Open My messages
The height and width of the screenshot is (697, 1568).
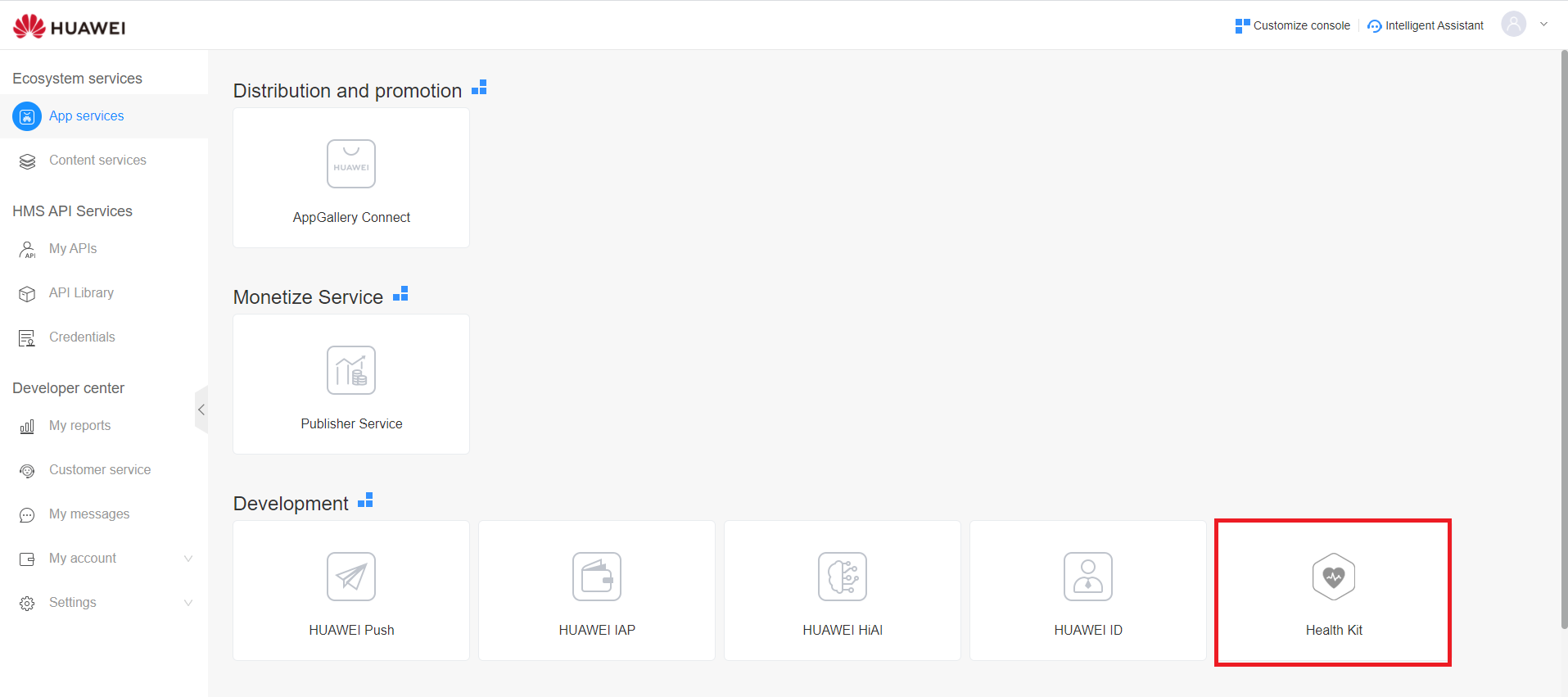click(104, 514)
